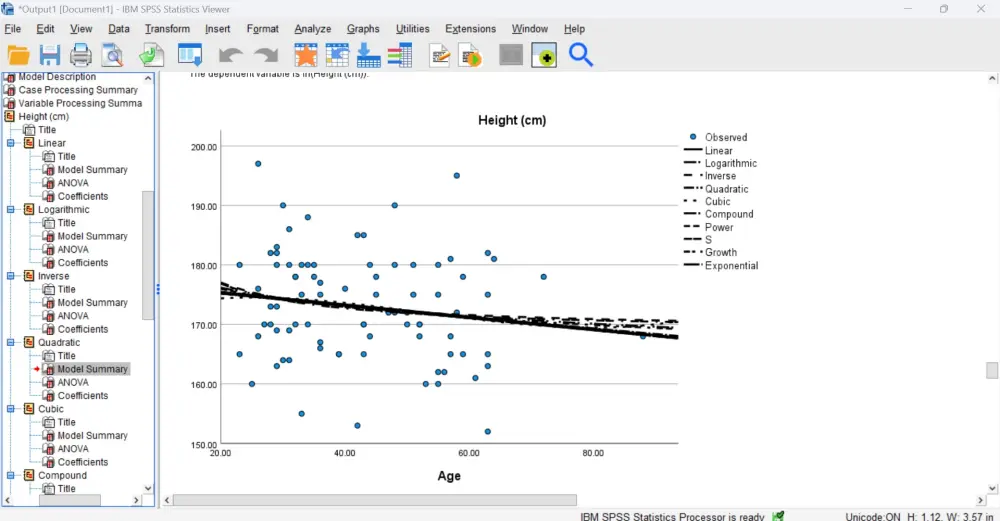Open the Edit menu
The image size is (1000, 521).
[45, 29]
